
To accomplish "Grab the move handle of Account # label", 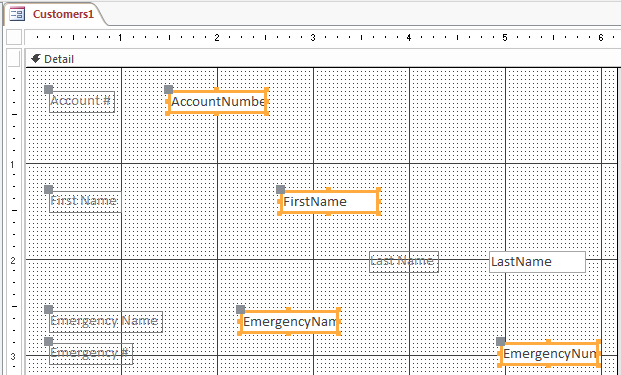I will (48, 89).
